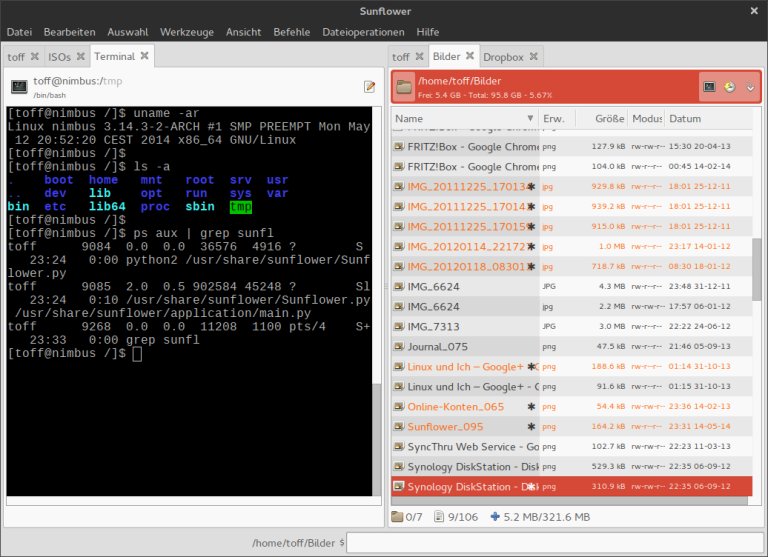The width and height of the screenshot is (768, 557).
Task: Switch to the ISOs tab
Action: pyautogui.click(x=60, y=57)
